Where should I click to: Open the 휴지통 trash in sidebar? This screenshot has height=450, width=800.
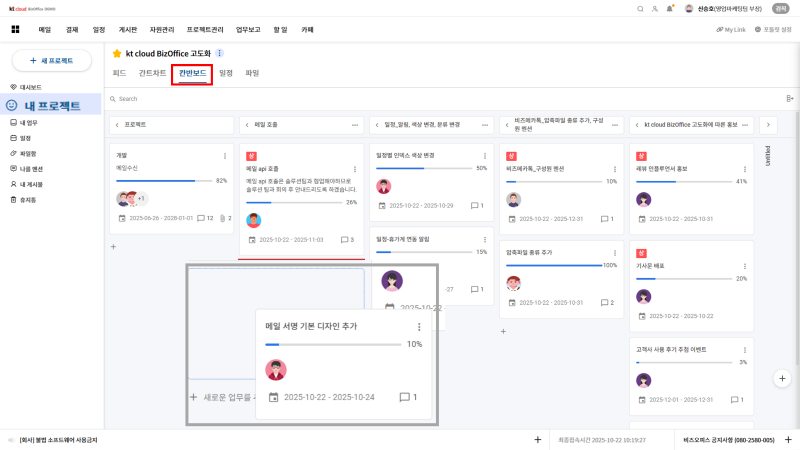click(28, 200)
